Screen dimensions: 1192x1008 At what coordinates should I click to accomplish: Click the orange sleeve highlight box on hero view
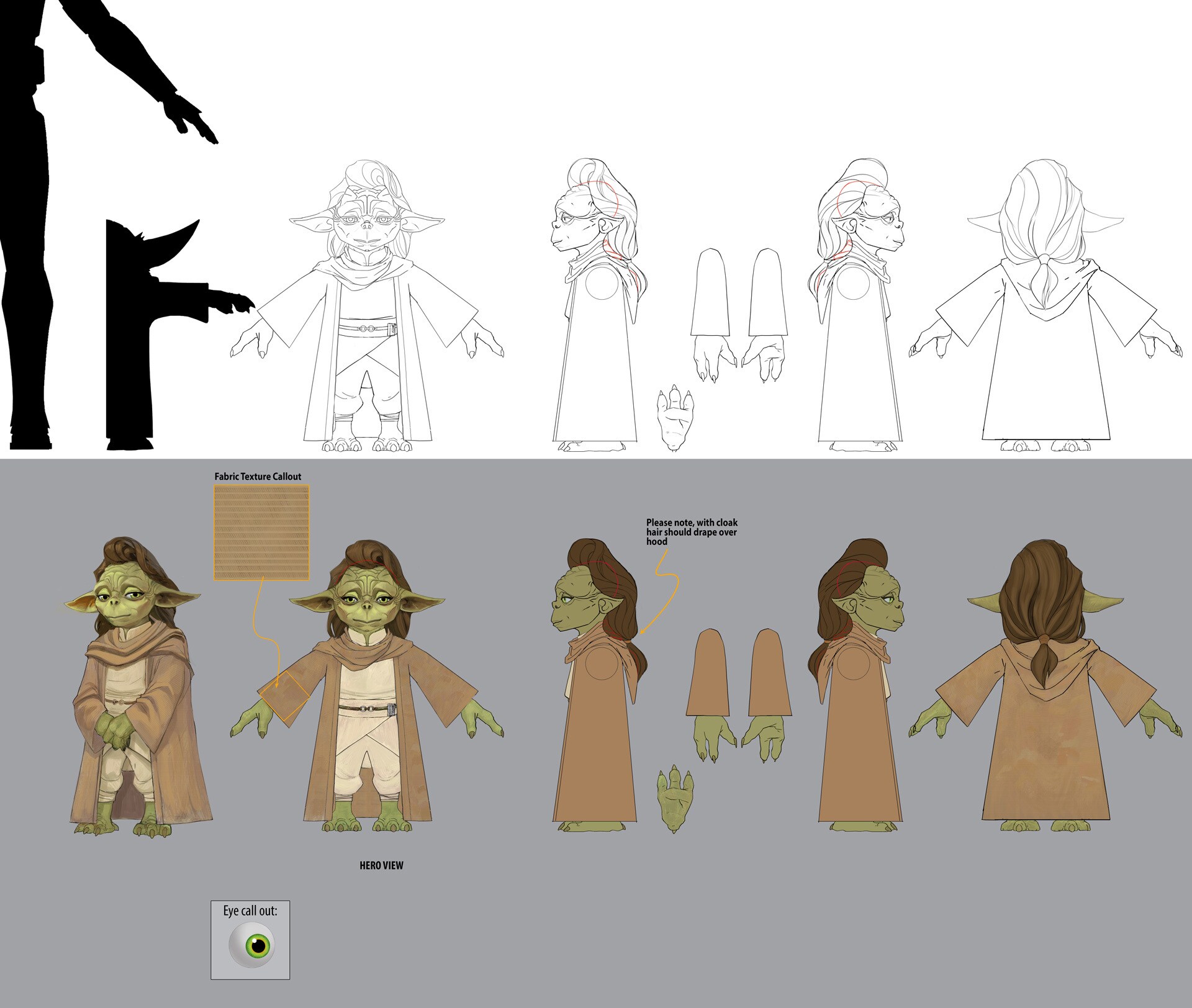coord(284,696)
